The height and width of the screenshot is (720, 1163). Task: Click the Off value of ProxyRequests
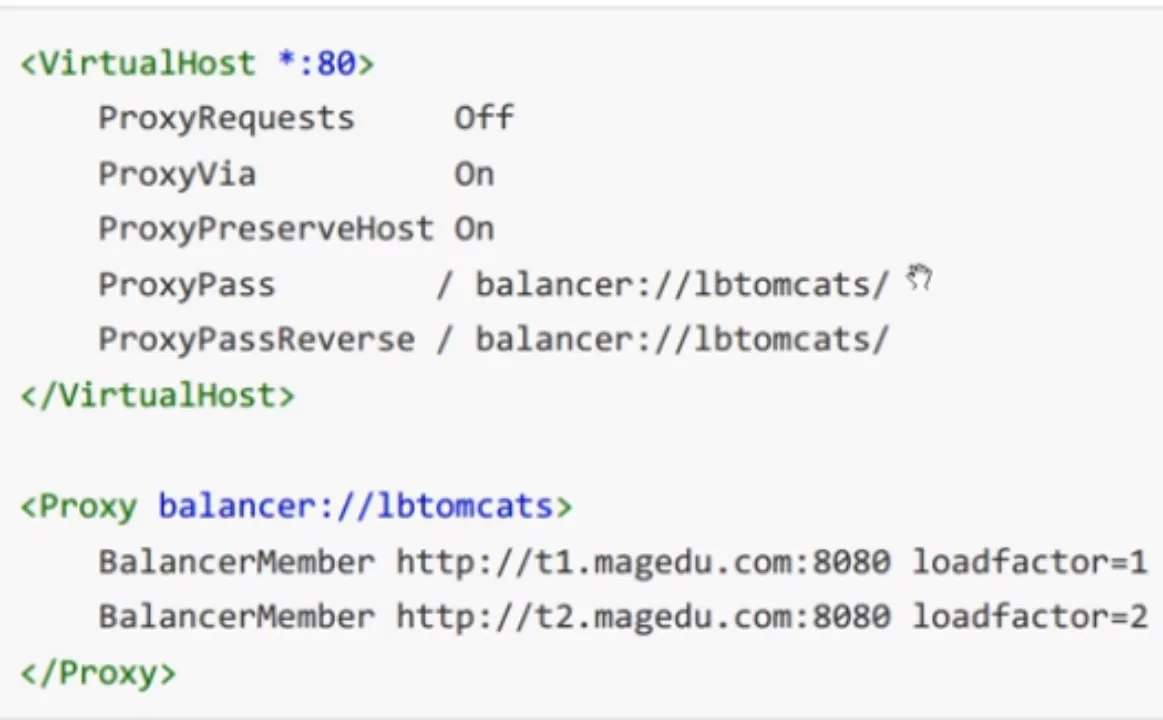coord(484,117)
